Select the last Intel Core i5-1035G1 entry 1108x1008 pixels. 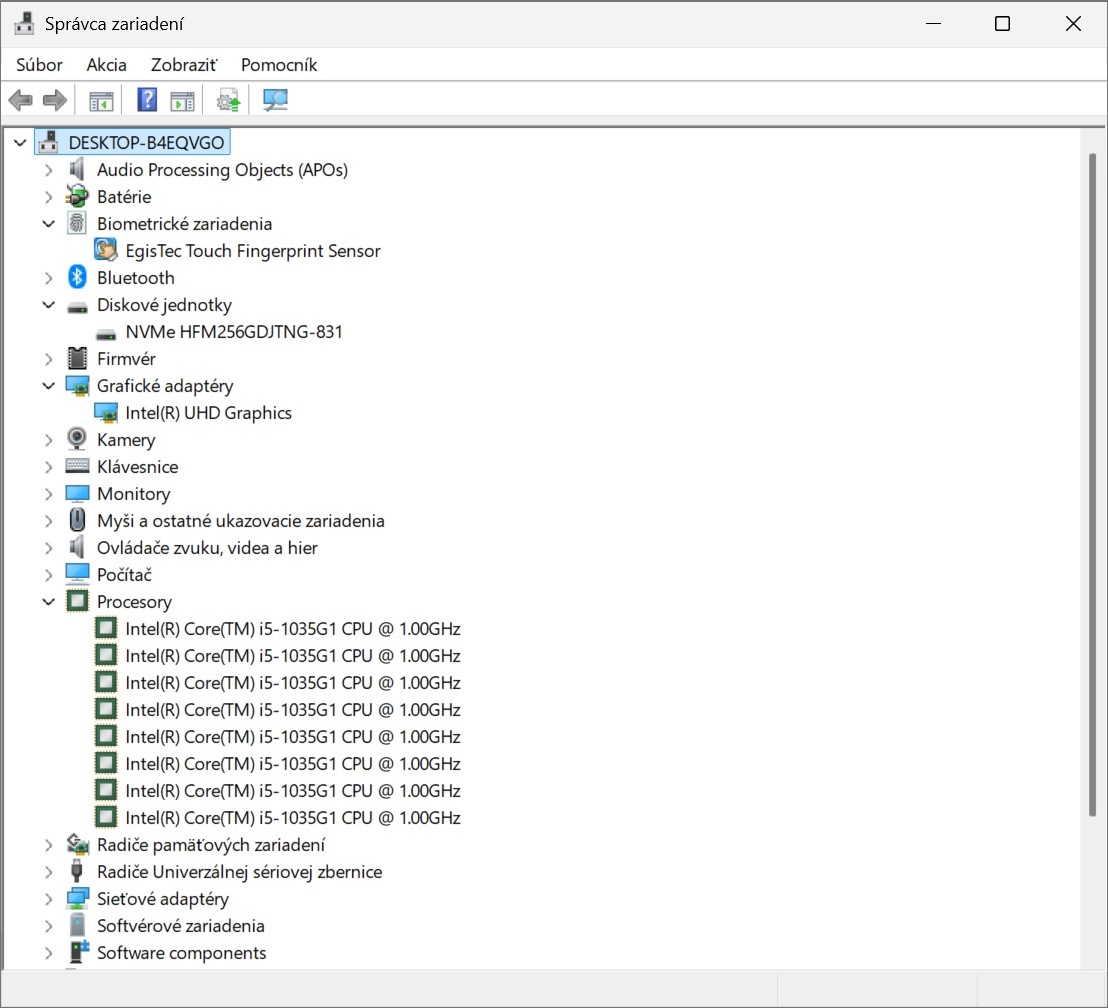[x=293, y=818]
